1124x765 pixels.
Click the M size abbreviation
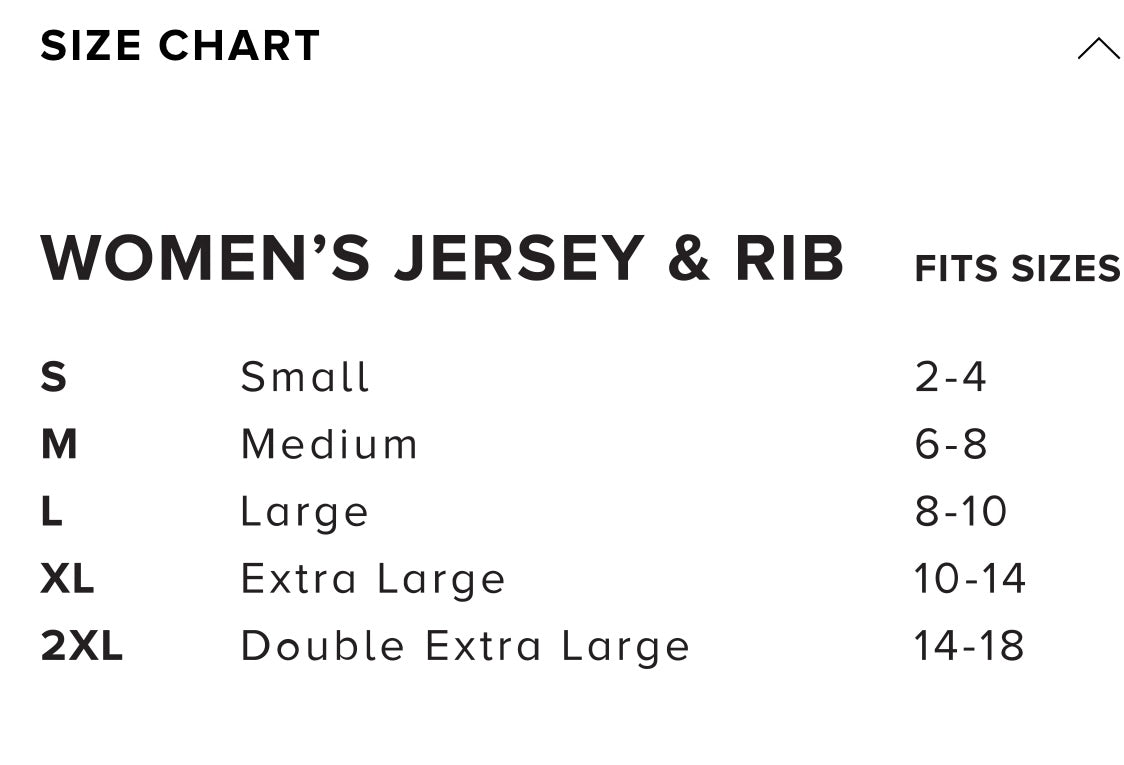click(x=59, y=445)
